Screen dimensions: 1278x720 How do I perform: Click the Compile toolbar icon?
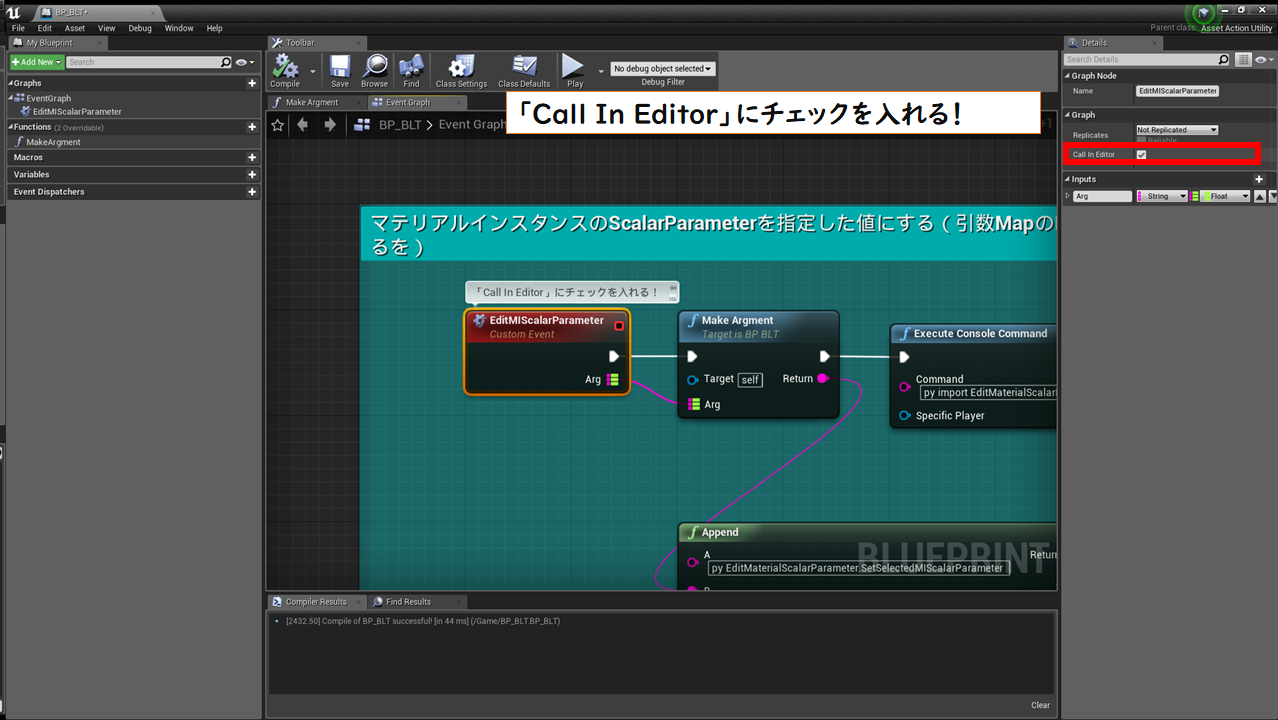(285, 67)
